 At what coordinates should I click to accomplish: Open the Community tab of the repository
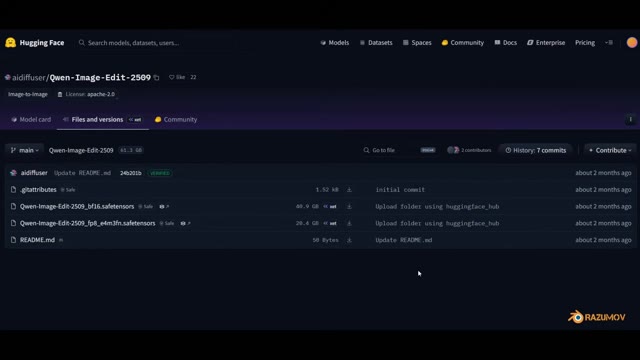coord(176,120)
